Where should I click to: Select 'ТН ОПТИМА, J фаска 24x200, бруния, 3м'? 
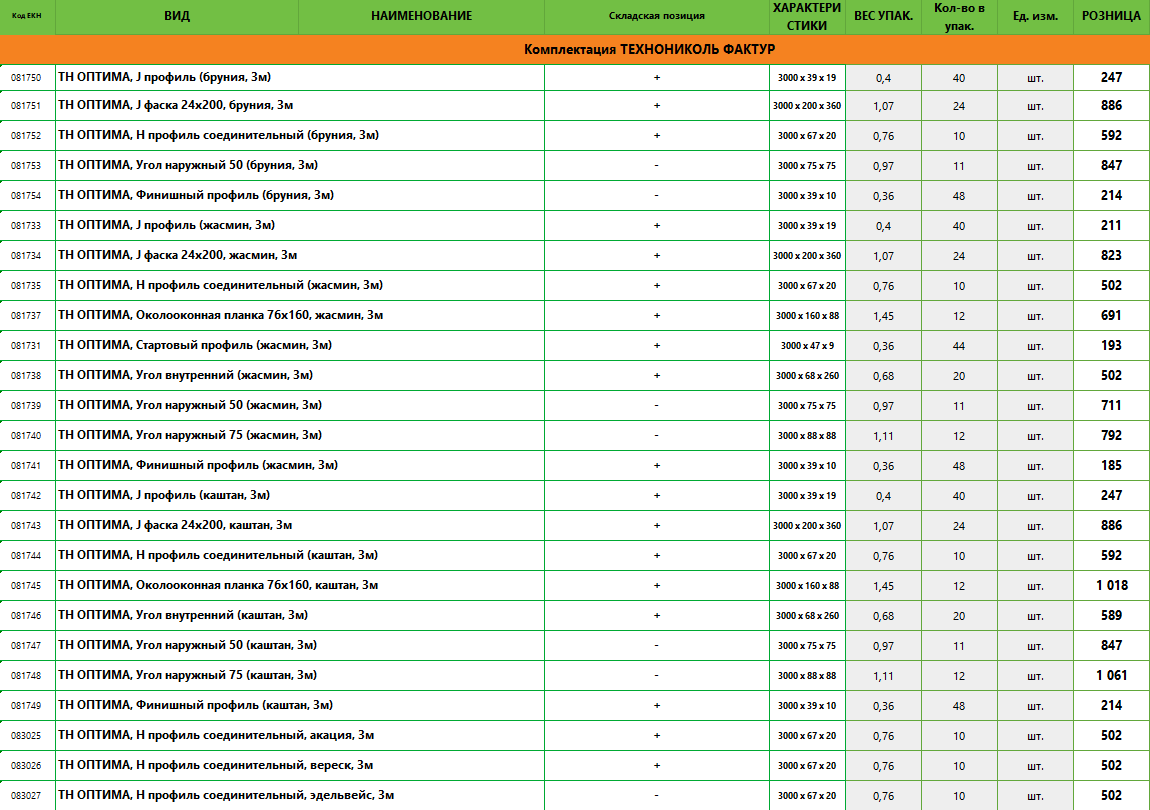[x=175, y=105]
